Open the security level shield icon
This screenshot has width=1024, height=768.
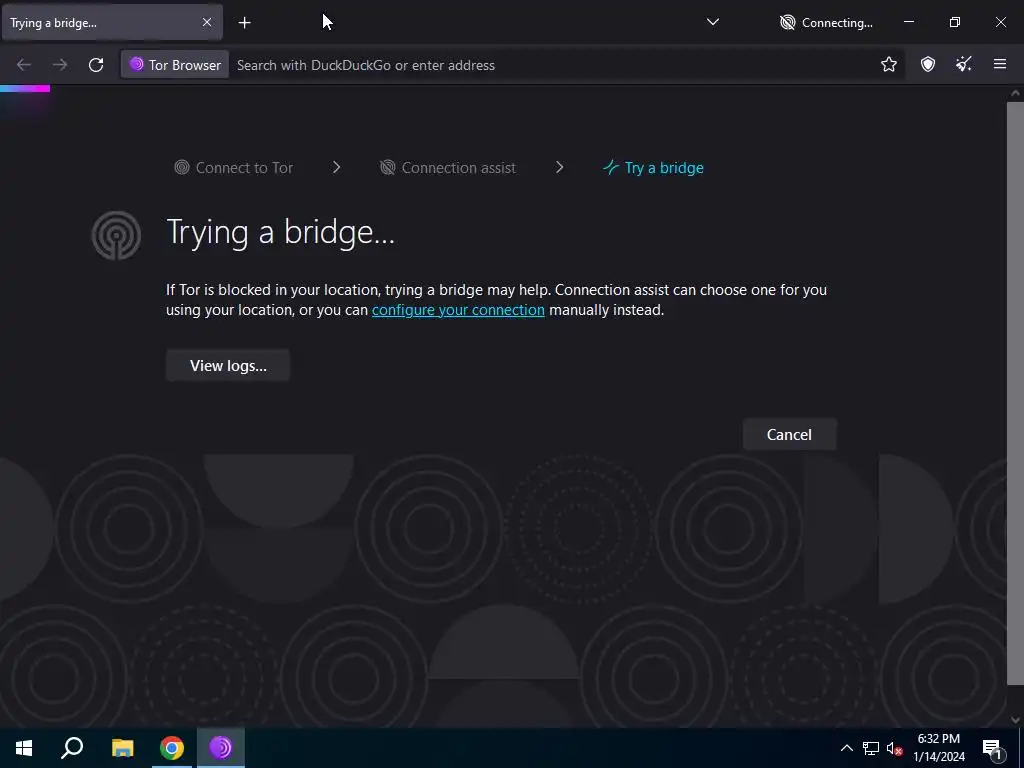[x=927, y=64]
